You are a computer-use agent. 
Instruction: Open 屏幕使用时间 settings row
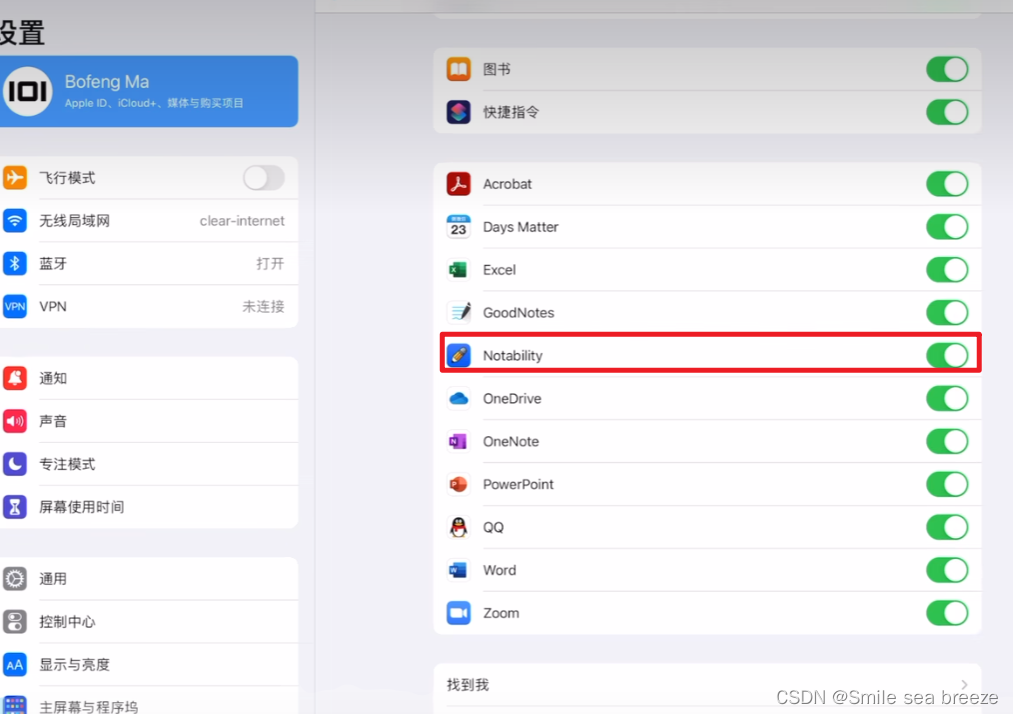coord(149,507)
